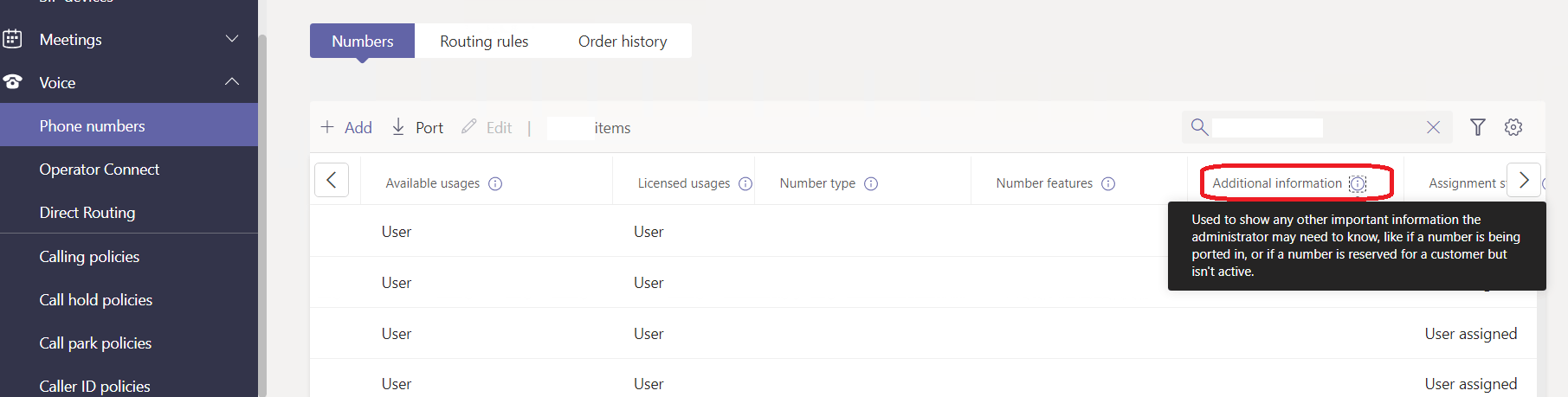Screen dimensions: 1568x397
Task: Click Additional information info icon
Action: pos(1358,183)
